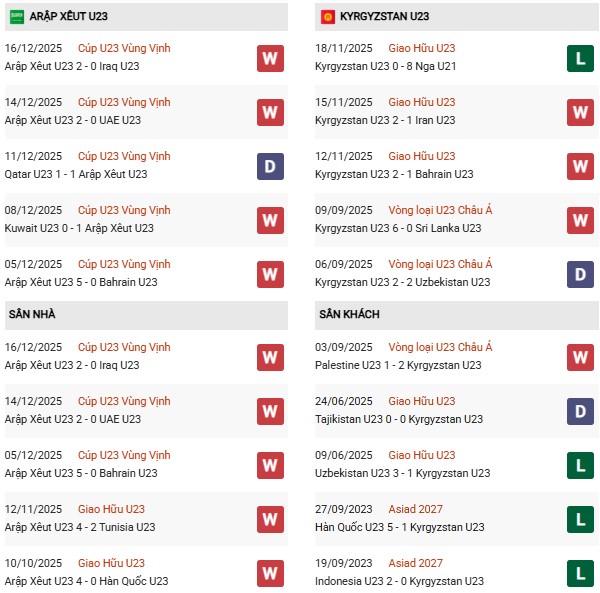Viewport: 600px width, 593px height.
Task: Click the W badge for Iran U23 match
Action: click(580, 111)
